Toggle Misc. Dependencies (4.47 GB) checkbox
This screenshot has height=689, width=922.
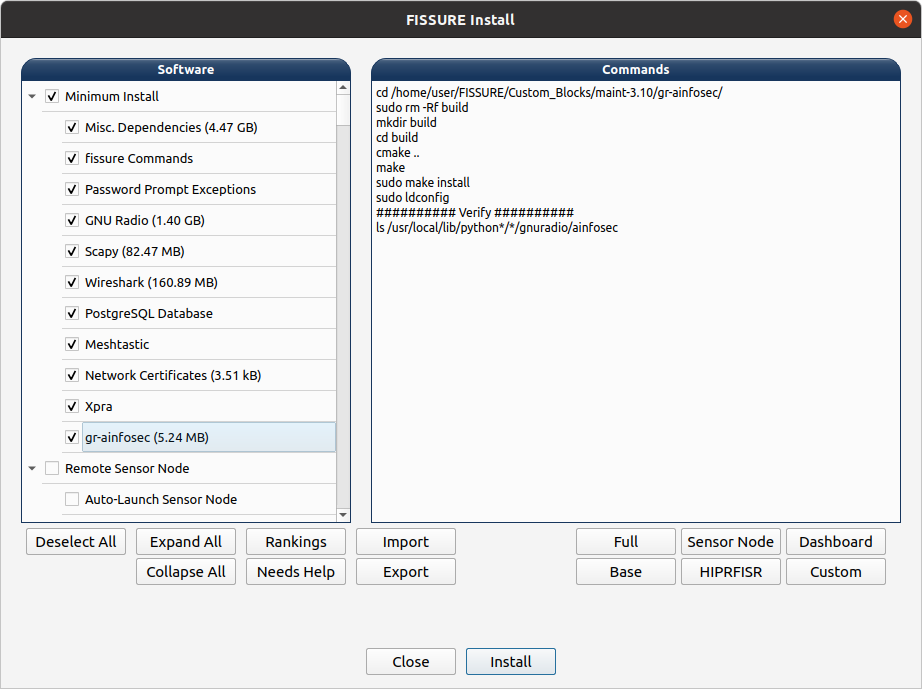[72, 128]
